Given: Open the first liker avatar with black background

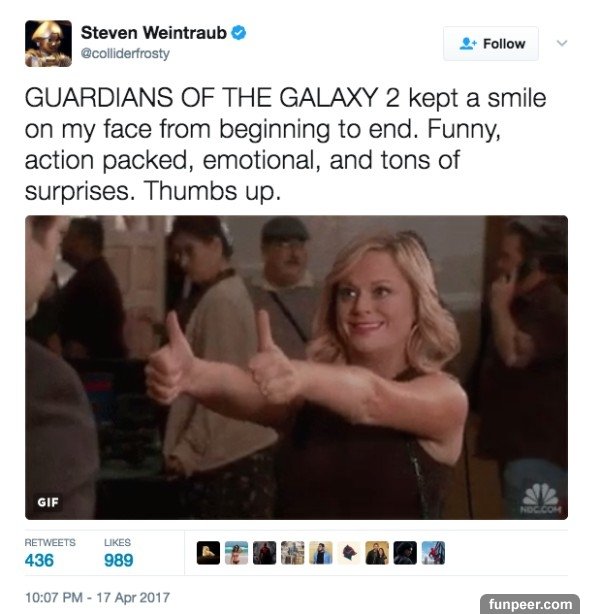Looking at the screenshot, I should (x=208, y=553).
